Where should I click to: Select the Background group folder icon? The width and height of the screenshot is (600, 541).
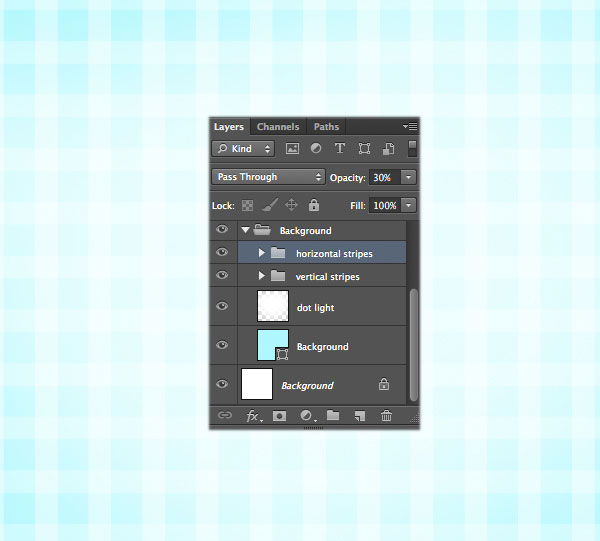point(262,230)
